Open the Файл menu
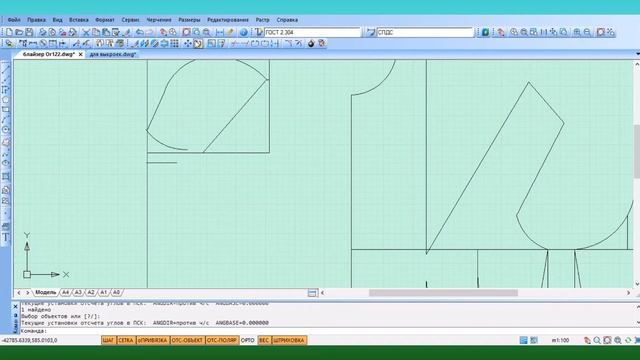This screenshot has width=640, height=360. (x=14, y=20)
